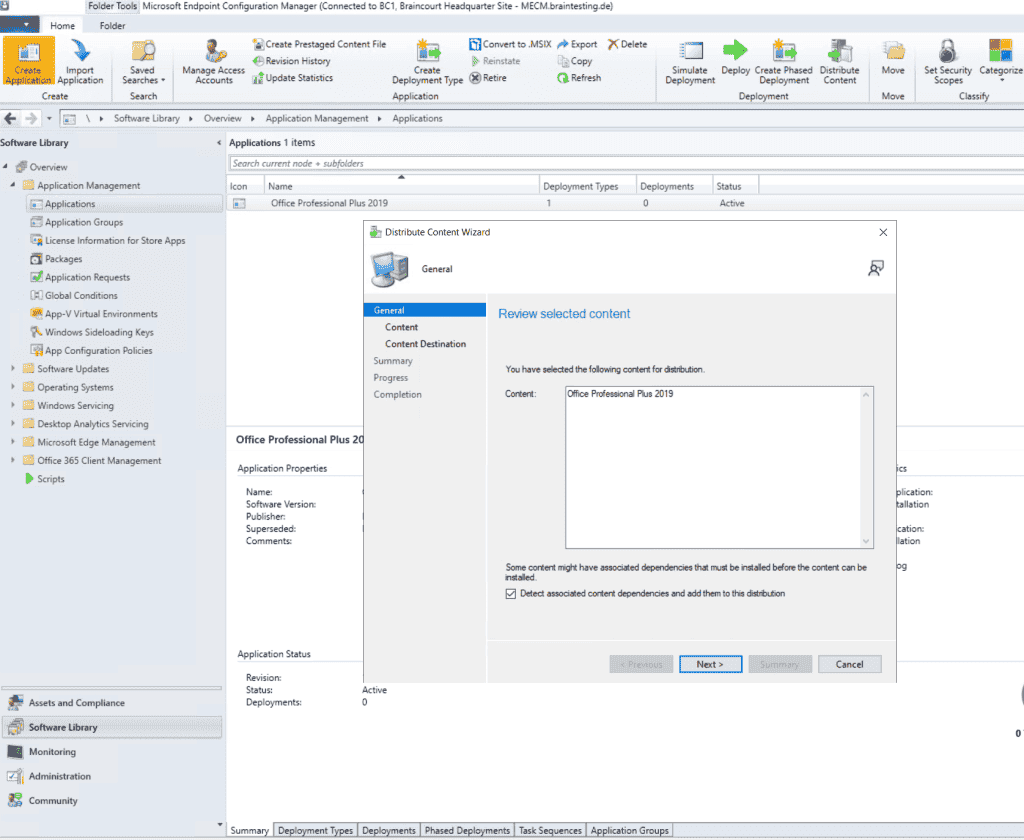Viewport: 1024px width, 840px height.
Task: Click the Import Application icon
Action: [80, 60]
